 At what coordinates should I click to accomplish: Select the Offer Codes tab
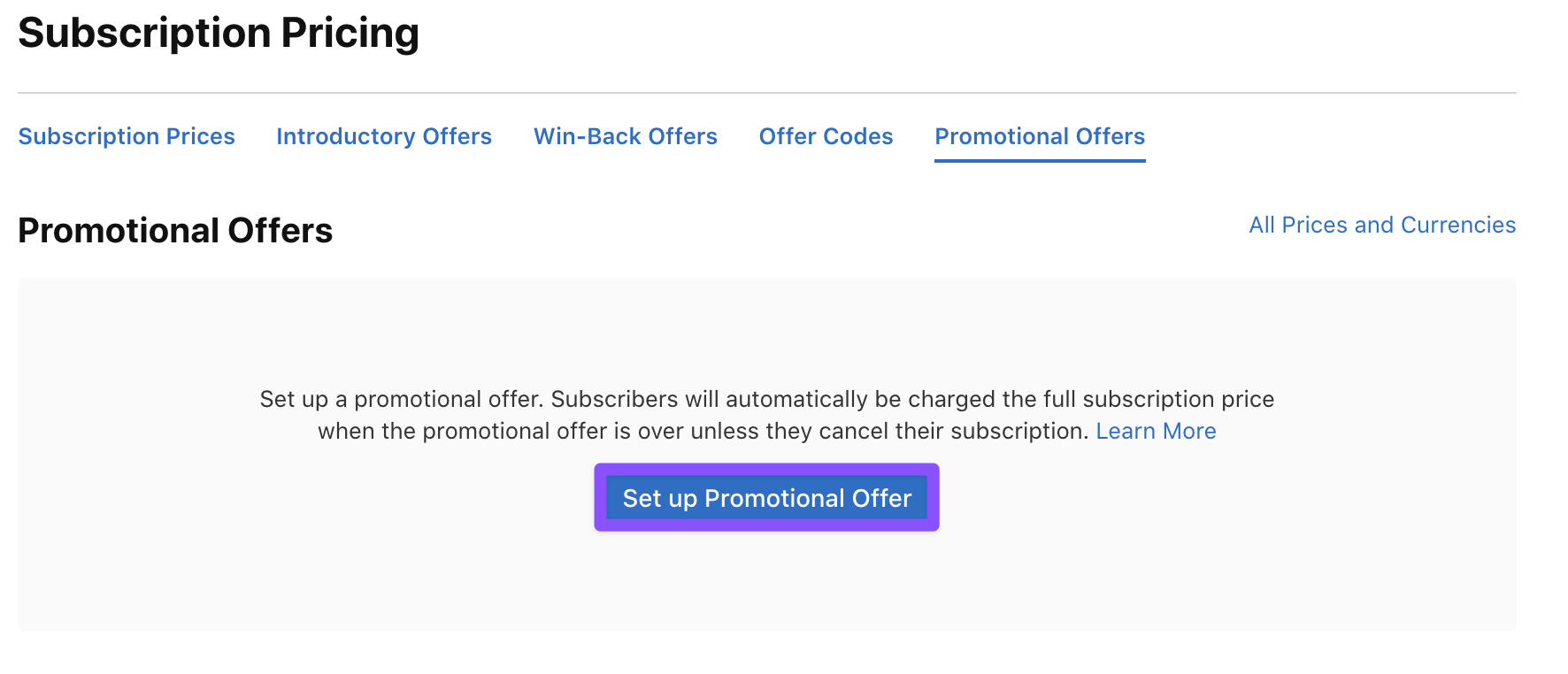tap(826, 136)
